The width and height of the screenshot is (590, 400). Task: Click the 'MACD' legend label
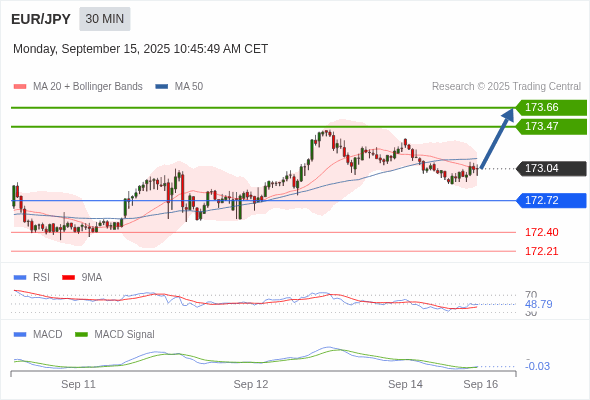tap(48, 335)
